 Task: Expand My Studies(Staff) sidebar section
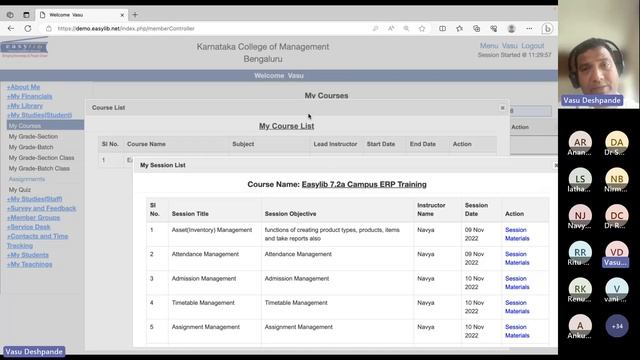35,199
